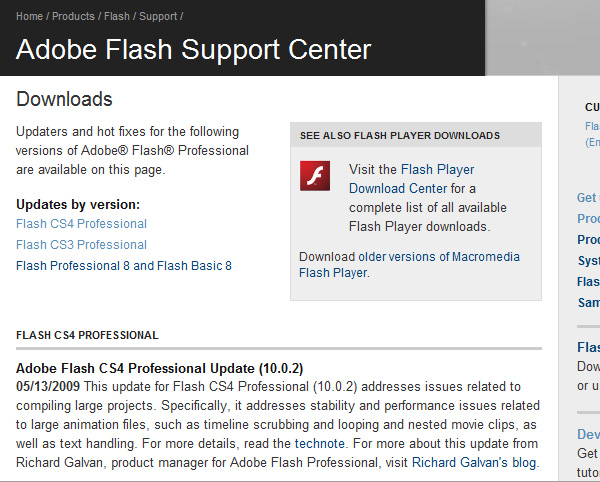Viewport: 600px width, 482px height.
Task: Visit Richard Galvan's blog link
Action: pyautogui.click(x=474, y=462)
